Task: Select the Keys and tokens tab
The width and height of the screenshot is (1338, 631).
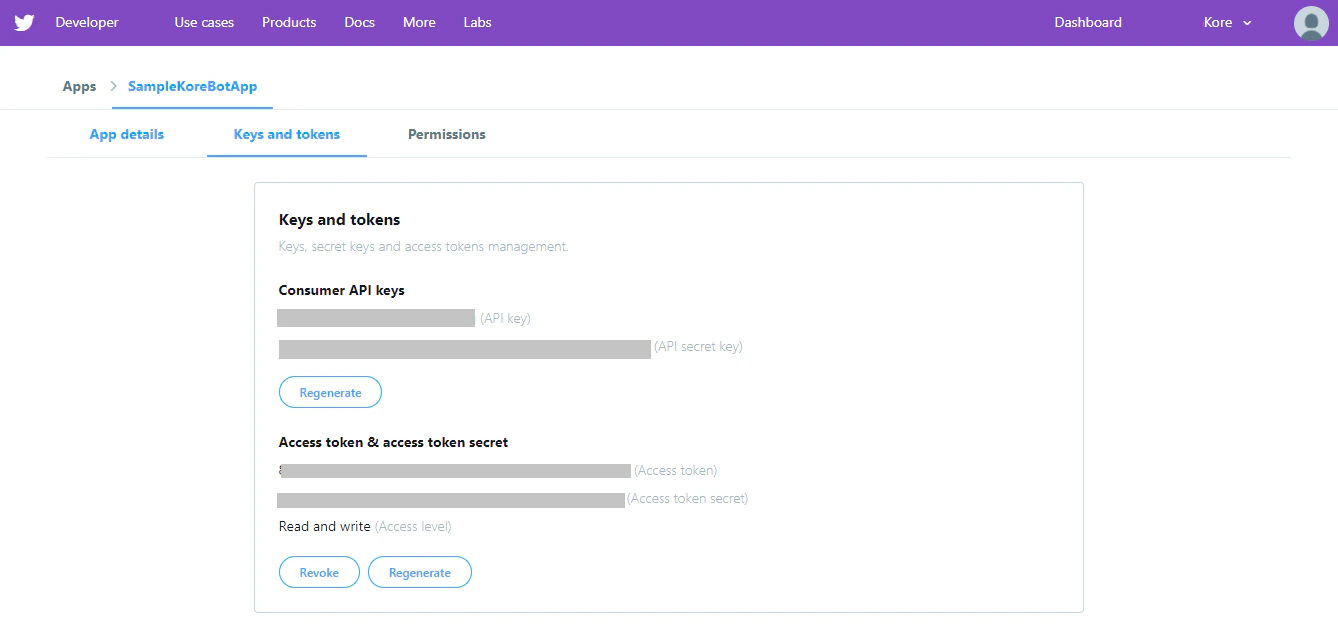Action: (x=286, y=134)
